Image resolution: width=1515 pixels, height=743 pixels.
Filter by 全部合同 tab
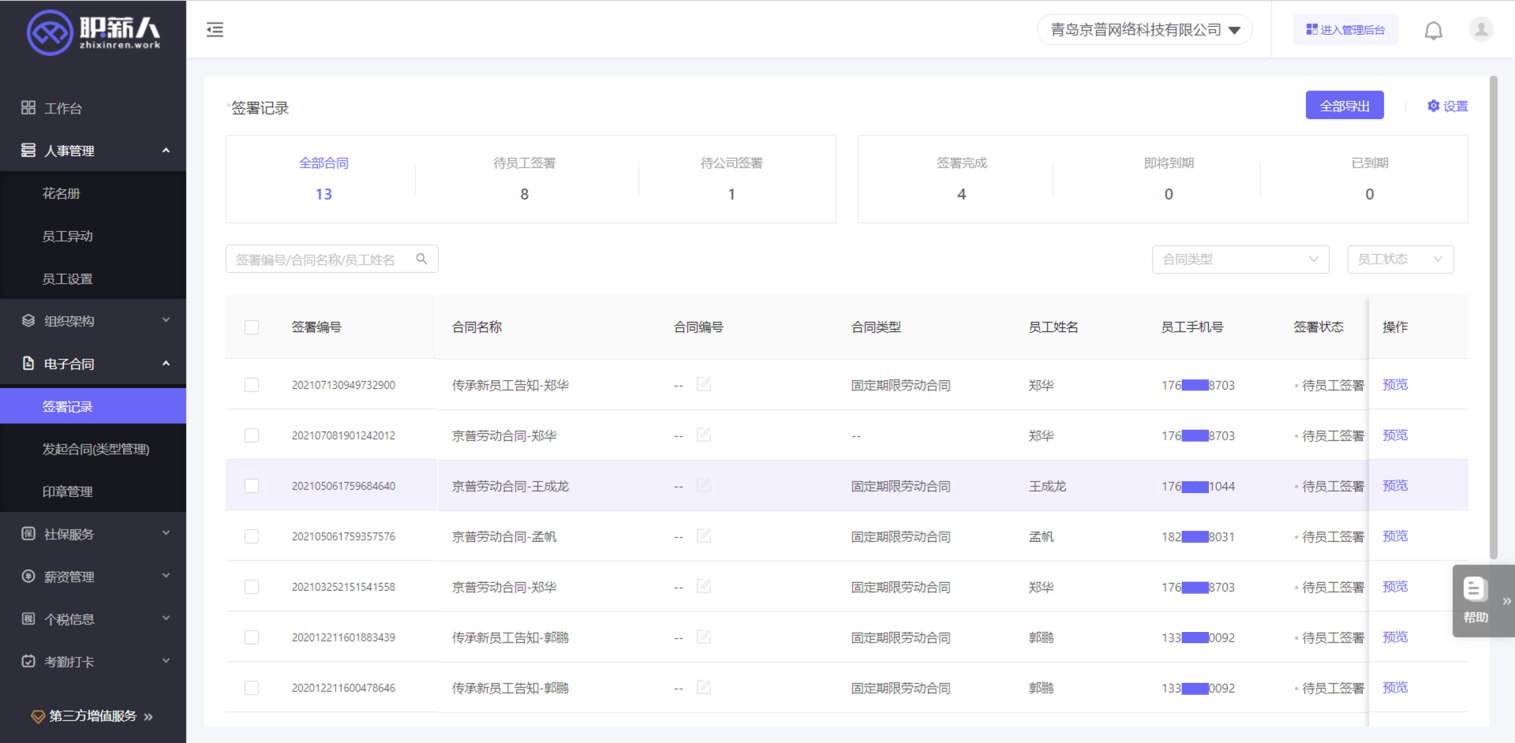323,178
